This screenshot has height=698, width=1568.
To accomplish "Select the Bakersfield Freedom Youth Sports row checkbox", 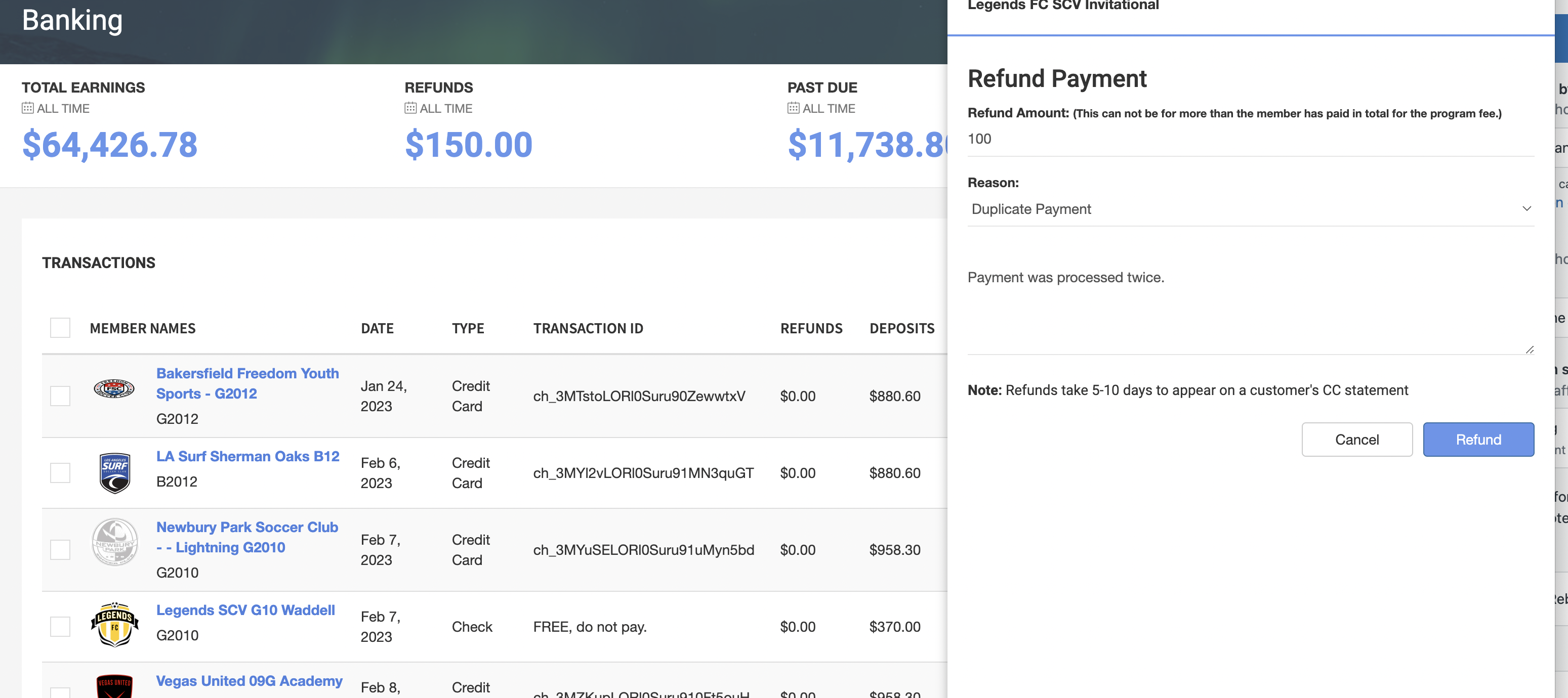I will [60, 396].
